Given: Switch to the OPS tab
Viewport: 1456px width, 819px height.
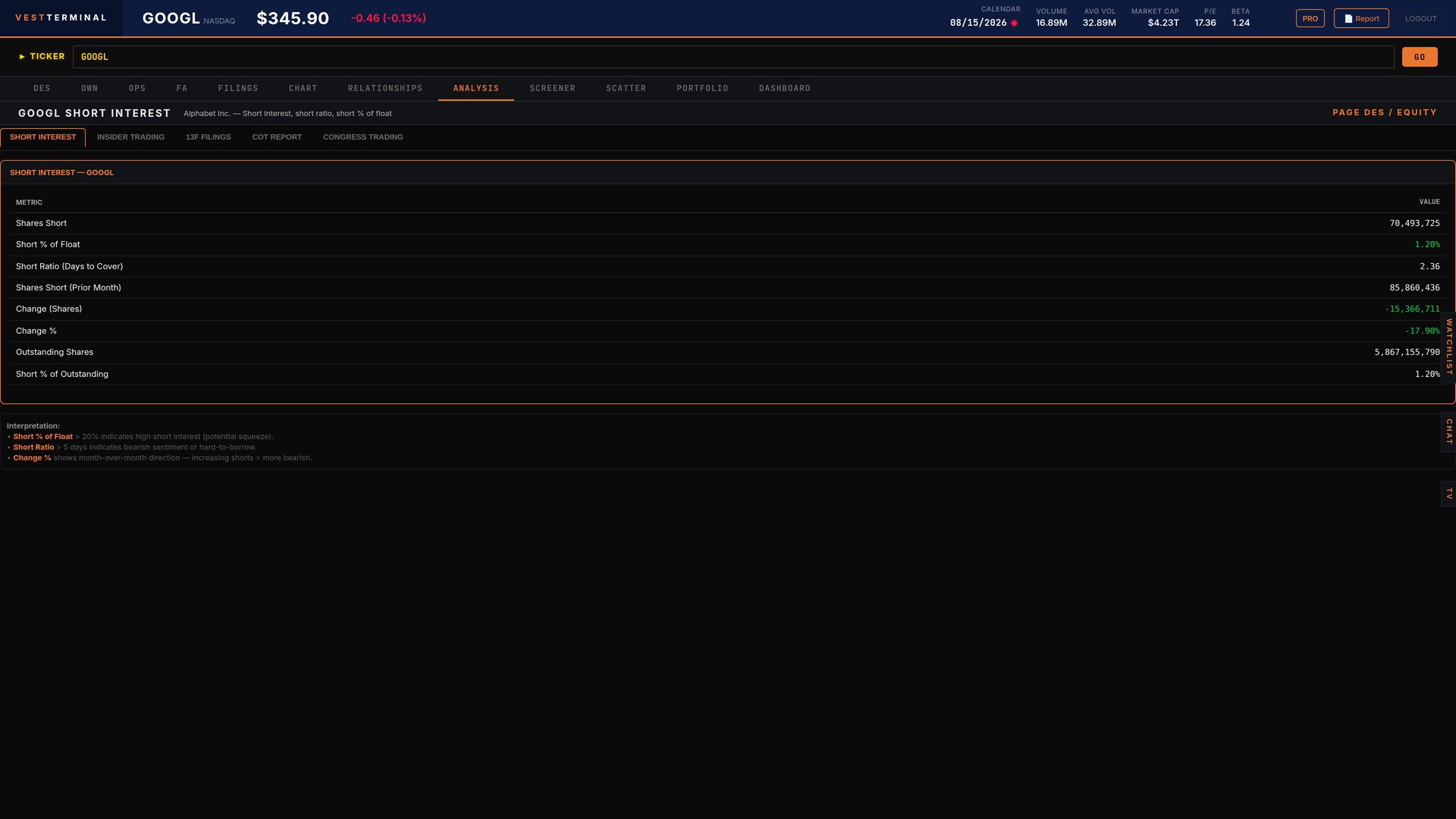Looking at the screenshot, I should [137, 89].
